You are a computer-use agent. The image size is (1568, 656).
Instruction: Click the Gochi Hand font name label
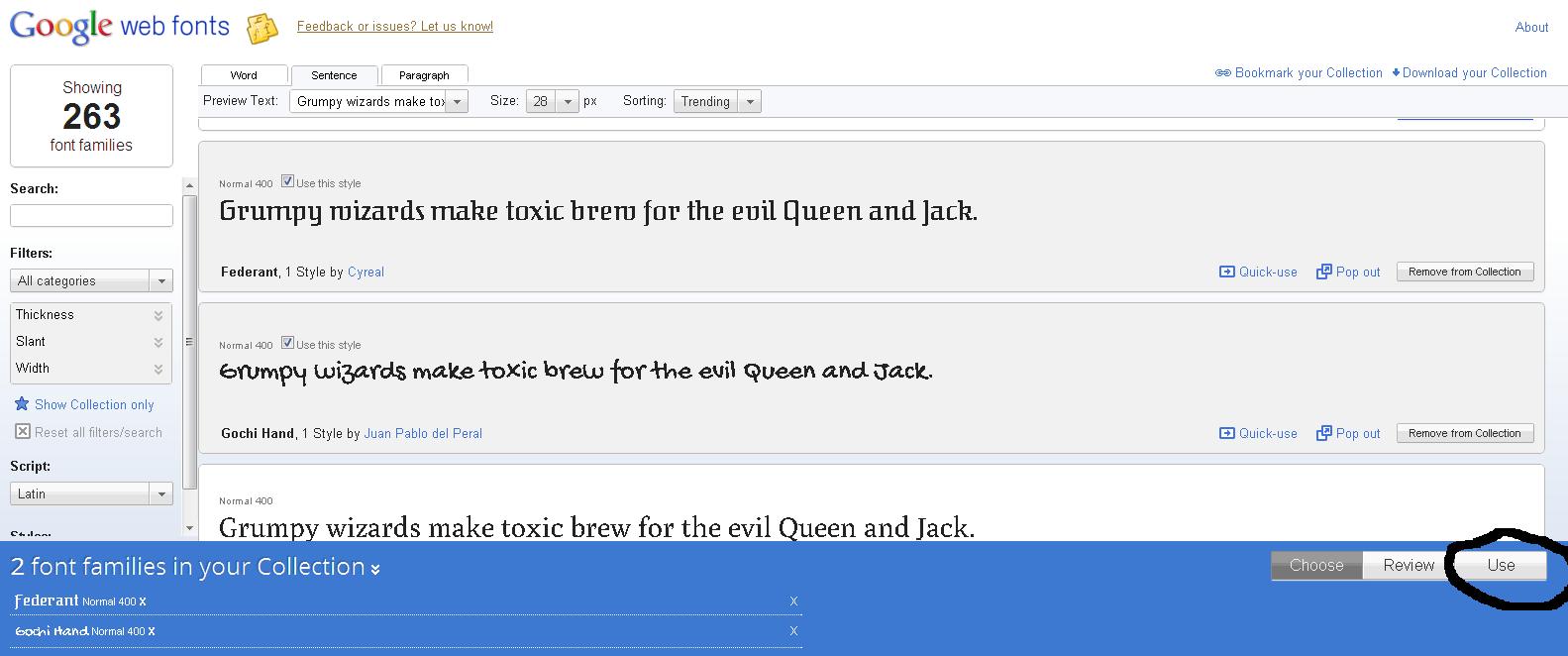tap(258, 433)
